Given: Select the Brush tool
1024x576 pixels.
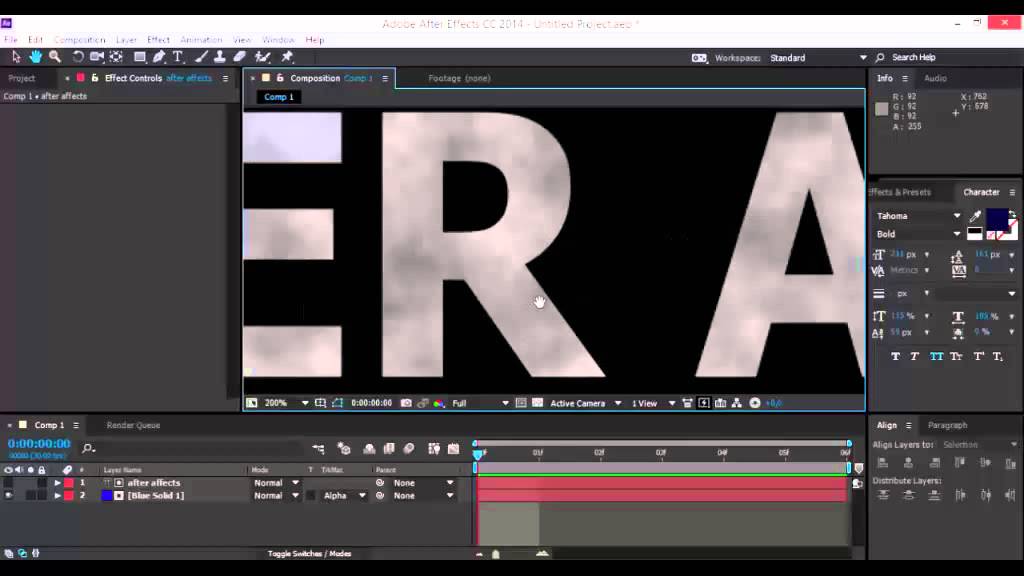Looking at the screenshot, I should point(201,57).
